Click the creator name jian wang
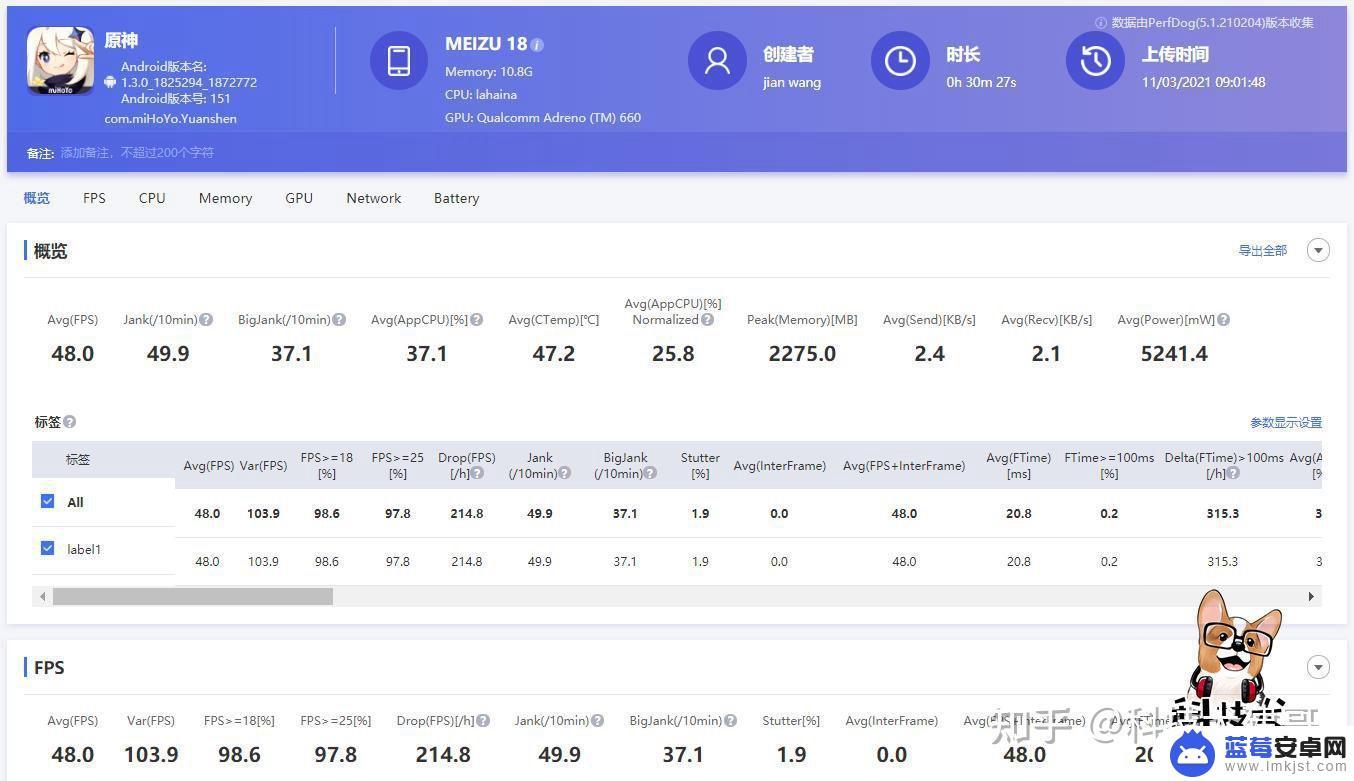Screen dimensions: 1354x781 [792, 82]
